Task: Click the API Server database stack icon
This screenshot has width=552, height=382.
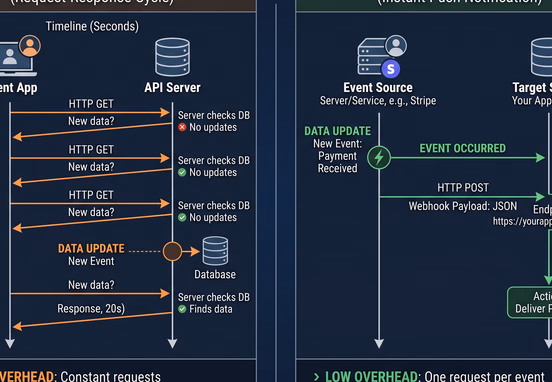Action: coord(172,57)
